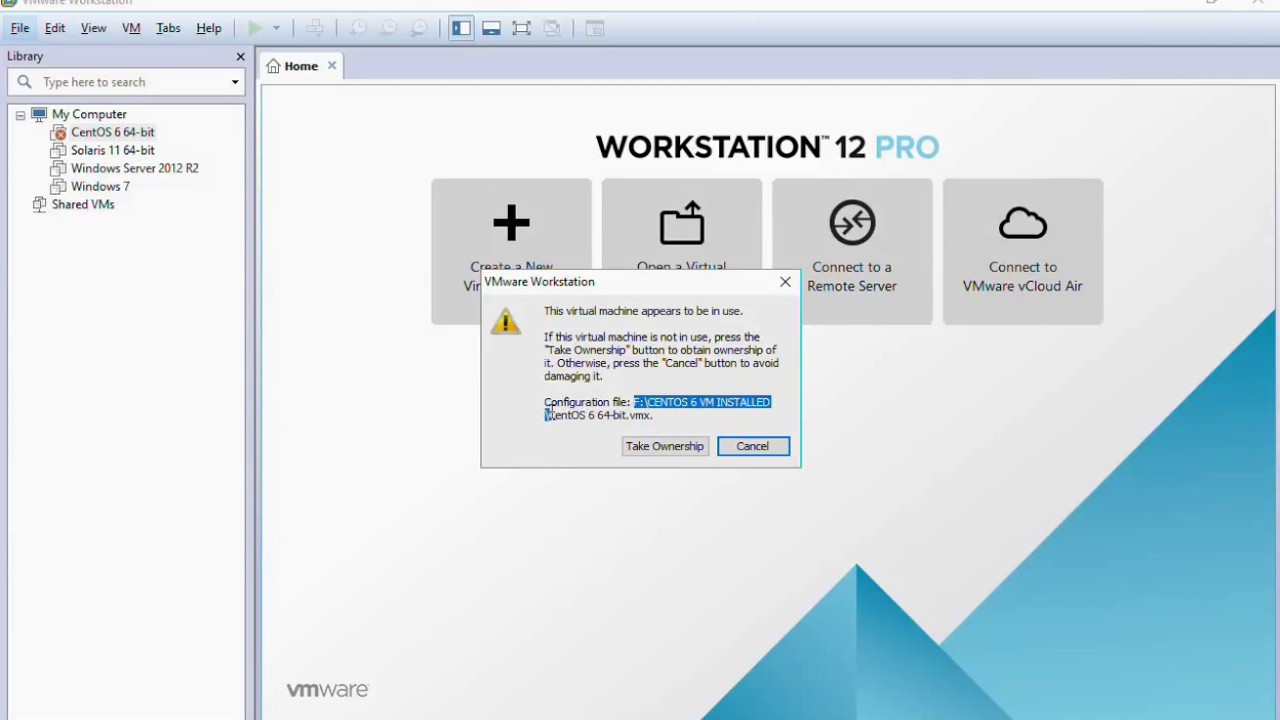This screenshot has width=1280, height=720.
Task: Open the View menu
Action: [x=93, y=28]
